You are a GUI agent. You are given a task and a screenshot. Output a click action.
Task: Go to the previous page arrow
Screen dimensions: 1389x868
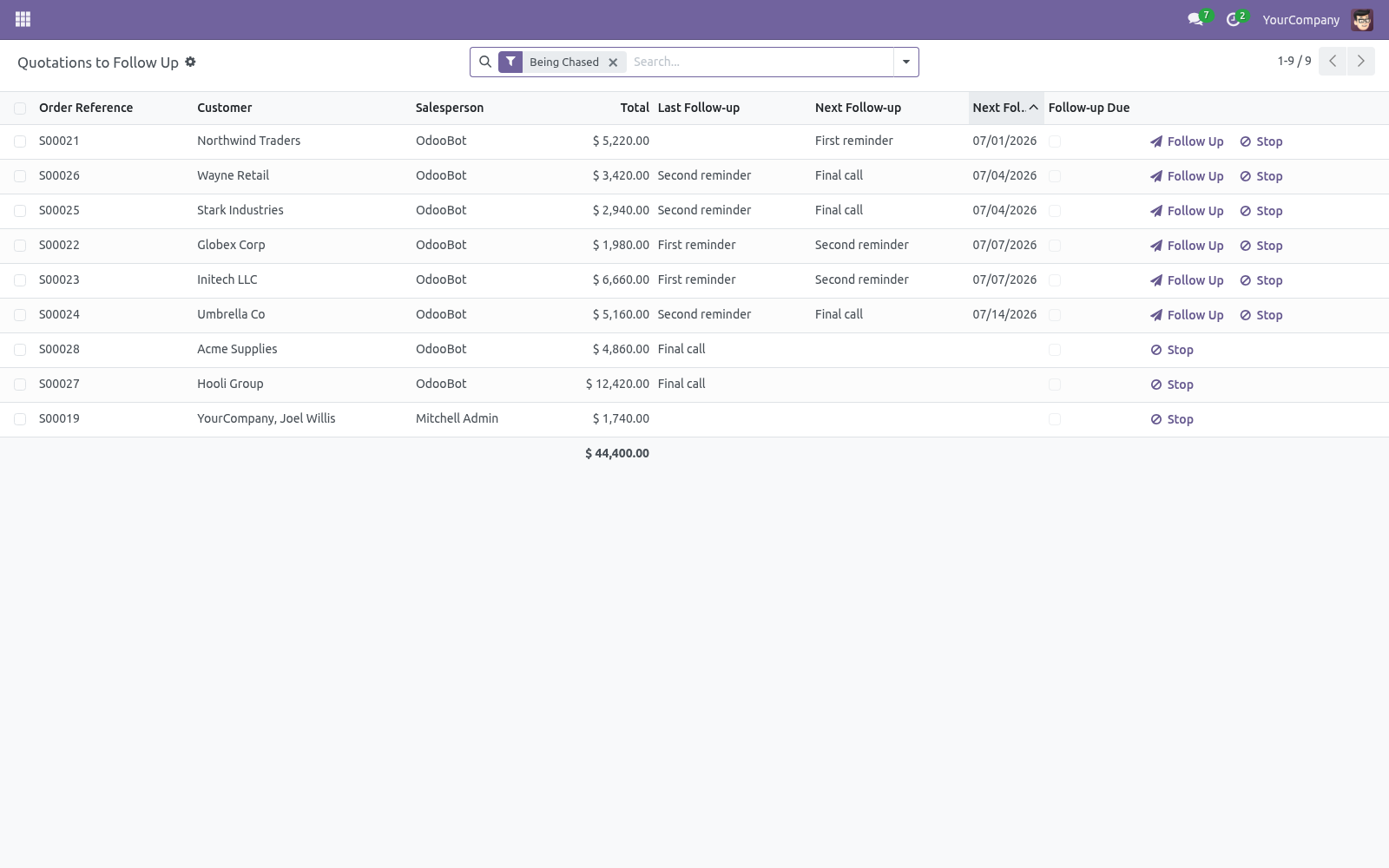[1333, 61]
